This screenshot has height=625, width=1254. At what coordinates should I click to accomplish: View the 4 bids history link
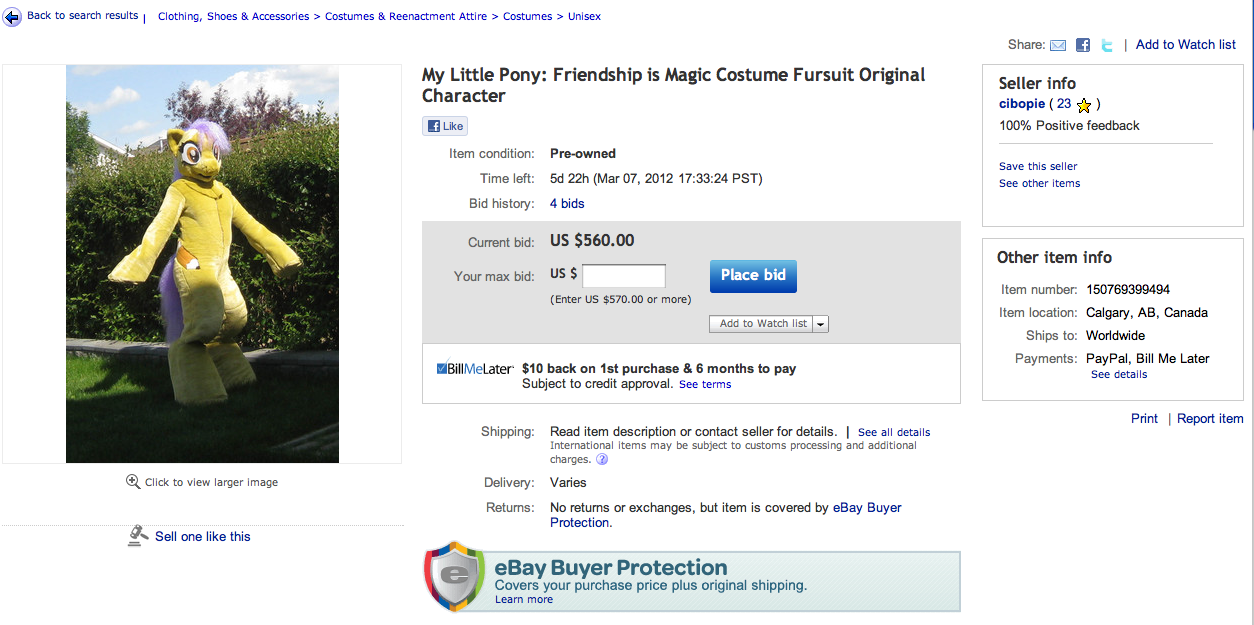pyautogui.click(x=567, y=203)
